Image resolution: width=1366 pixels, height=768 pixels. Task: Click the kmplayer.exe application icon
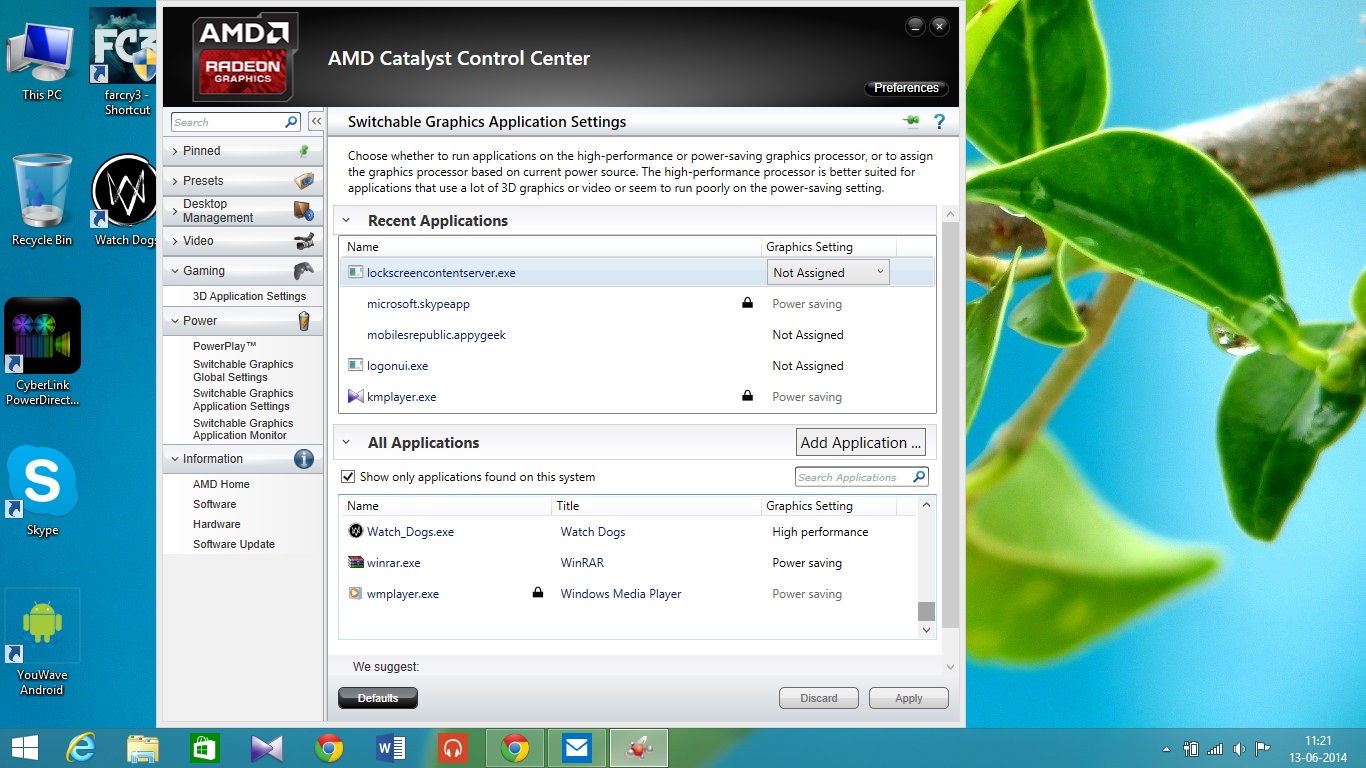pos(355,397)
